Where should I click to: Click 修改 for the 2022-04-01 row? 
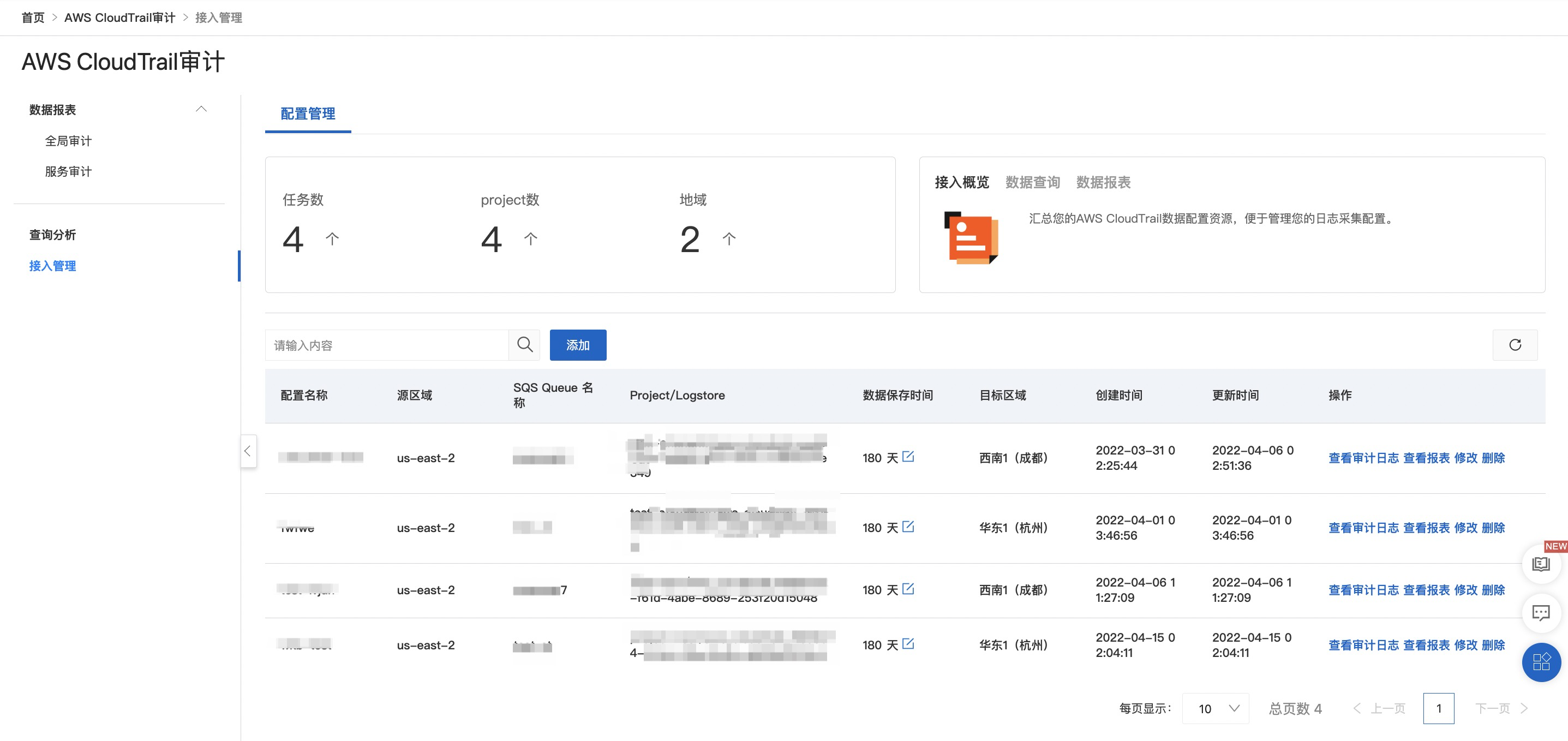[x=1466, y=528]
